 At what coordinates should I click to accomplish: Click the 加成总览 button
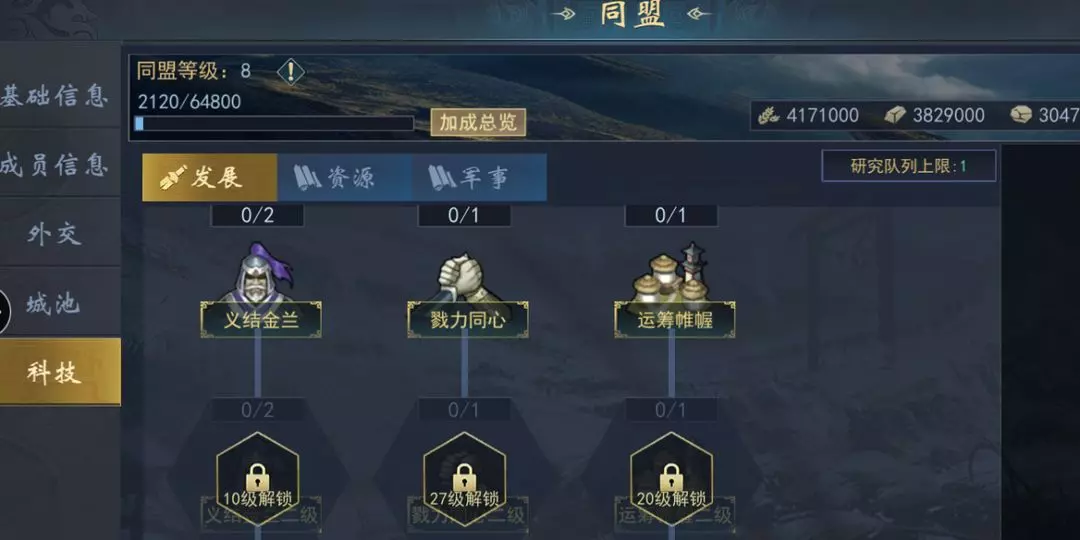[479, 123]
